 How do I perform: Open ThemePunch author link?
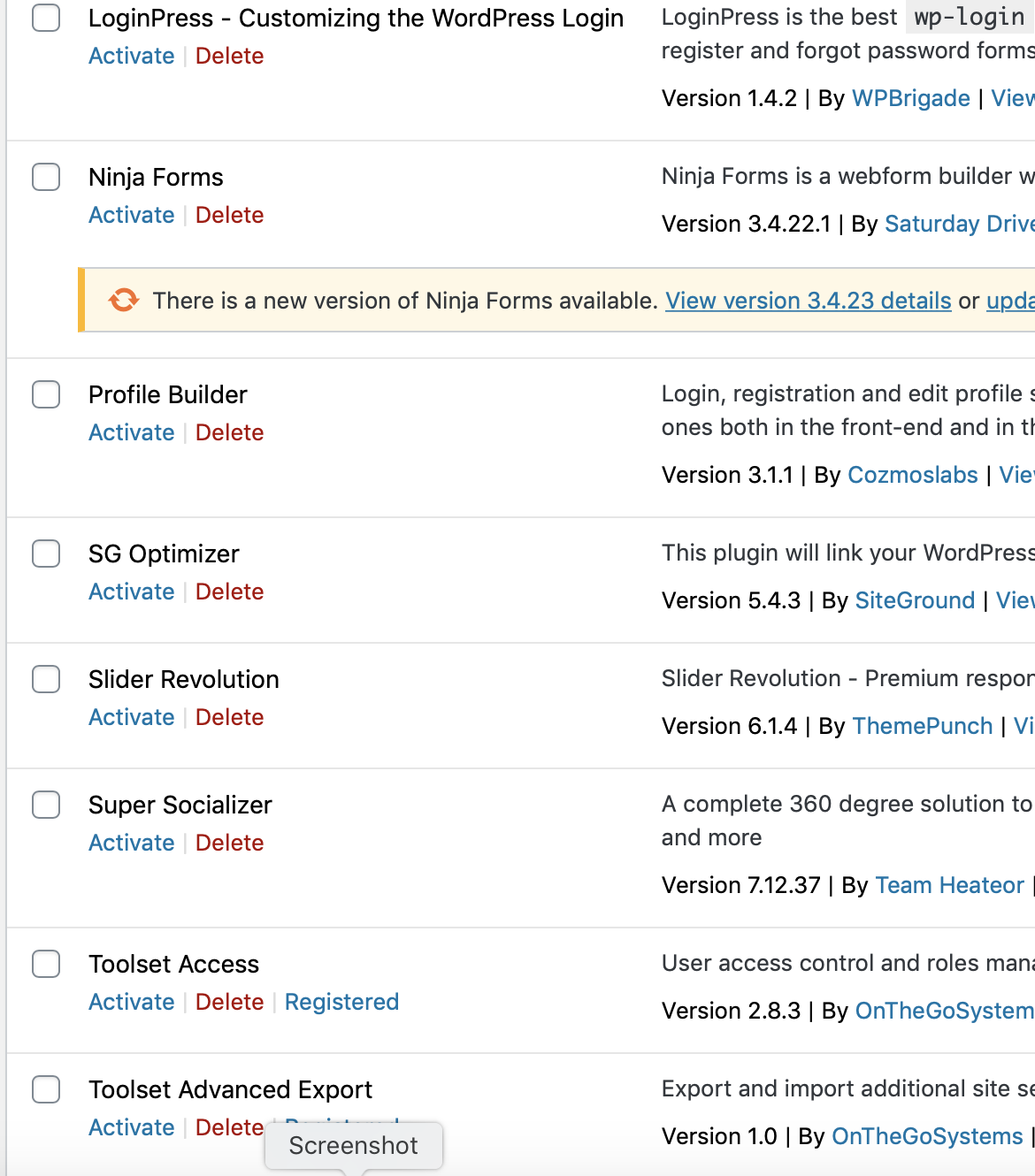pos(923,726)
